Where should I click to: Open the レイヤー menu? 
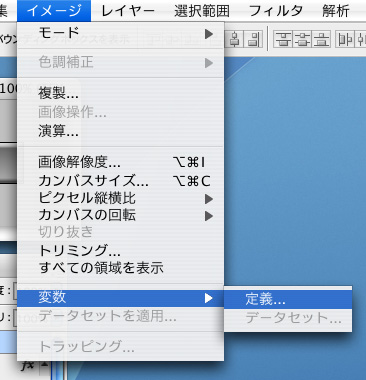[x=128, y=10]
